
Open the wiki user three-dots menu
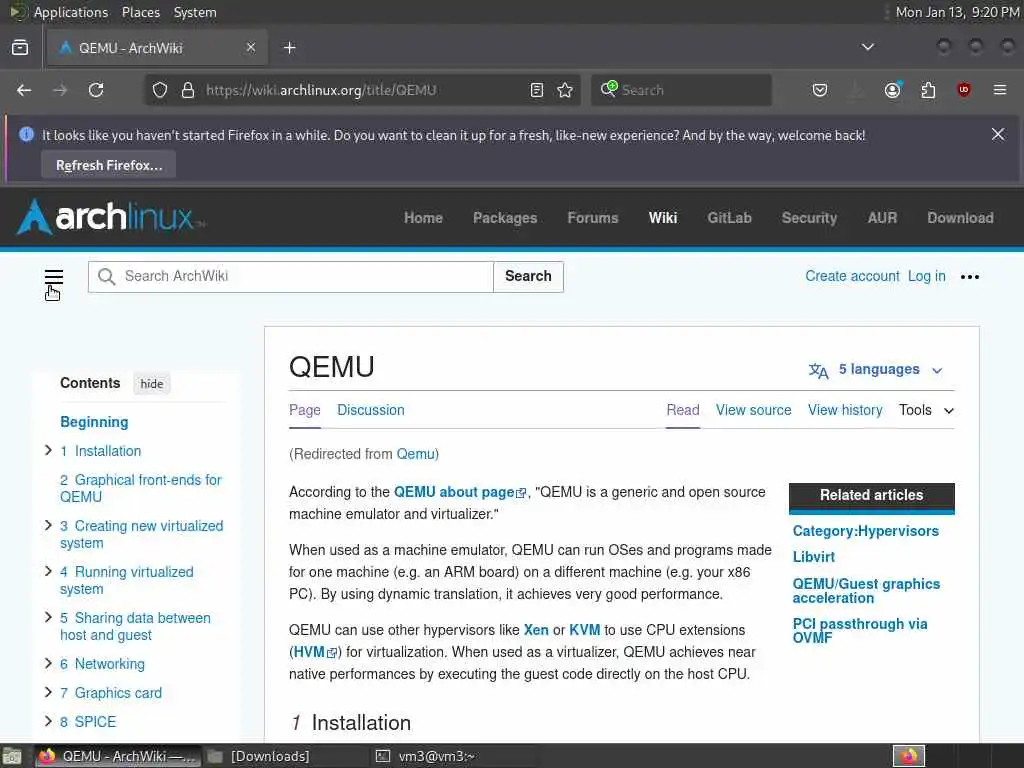[970, 277]
